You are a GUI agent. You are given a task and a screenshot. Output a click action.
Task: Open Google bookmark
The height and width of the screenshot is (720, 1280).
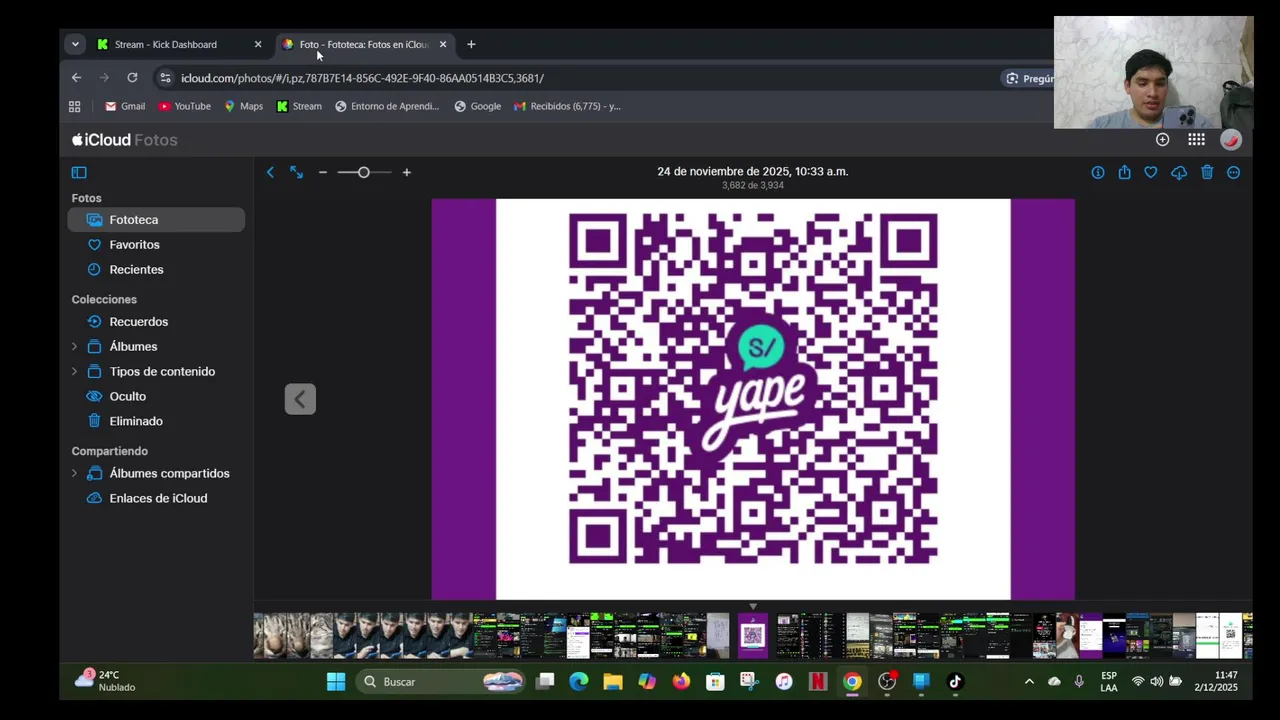tap(478, 106)
